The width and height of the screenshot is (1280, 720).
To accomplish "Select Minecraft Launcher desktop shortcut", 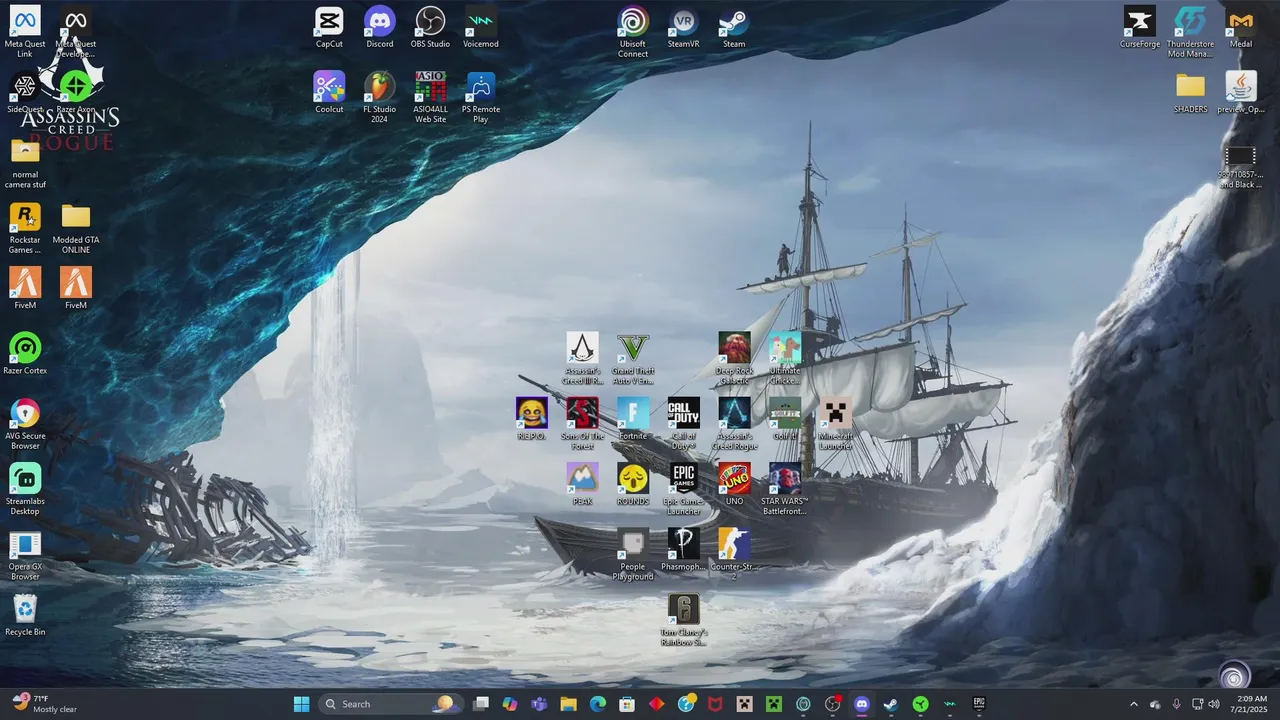I will point(836,425).
